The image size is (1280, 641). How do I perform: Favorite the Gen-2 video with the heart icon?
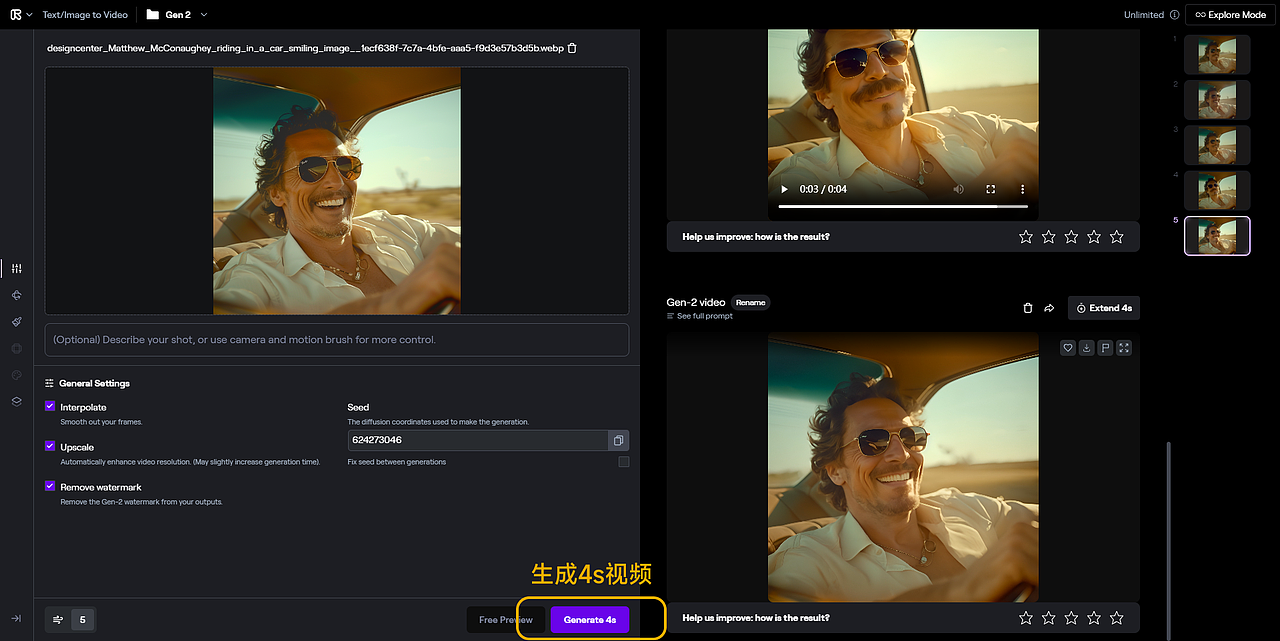1067,347
